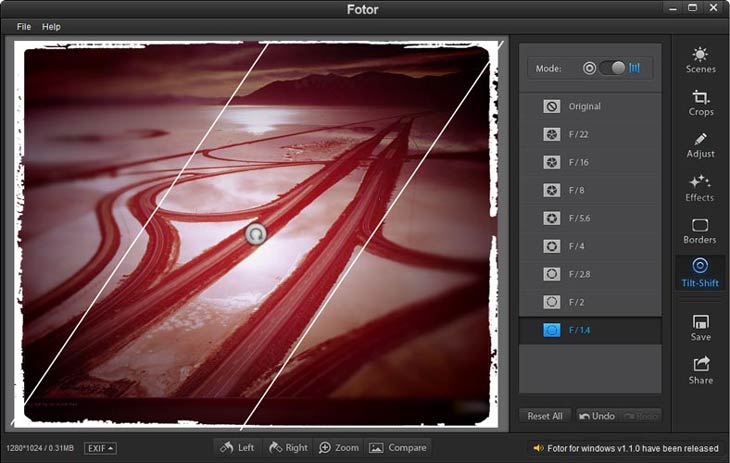Open the File menu
The width and height of the screenshot is (730, 463).
[x=24, y=26]
